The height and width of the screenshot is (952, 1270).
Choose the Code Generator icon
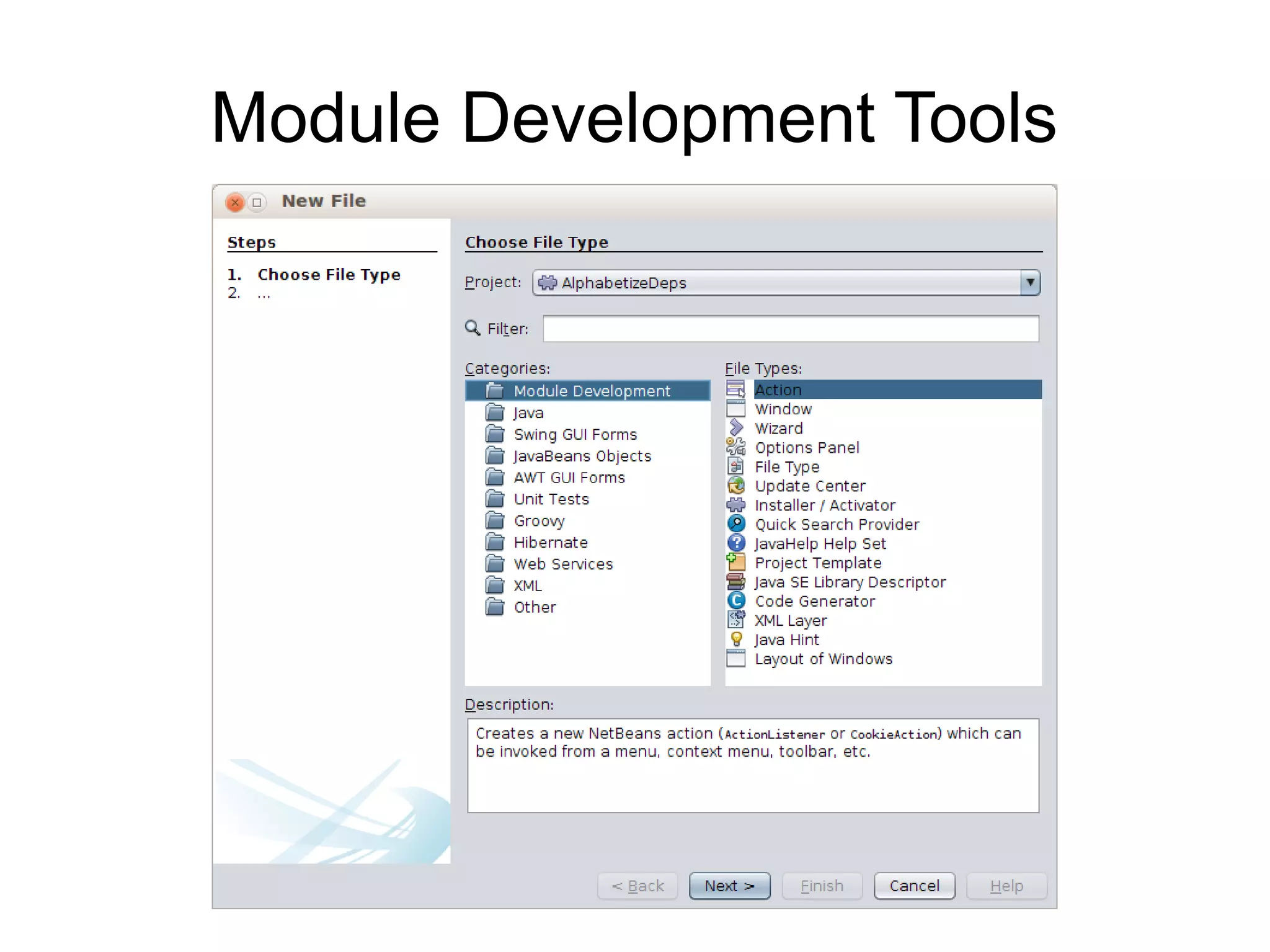click(x=736, y=601)
